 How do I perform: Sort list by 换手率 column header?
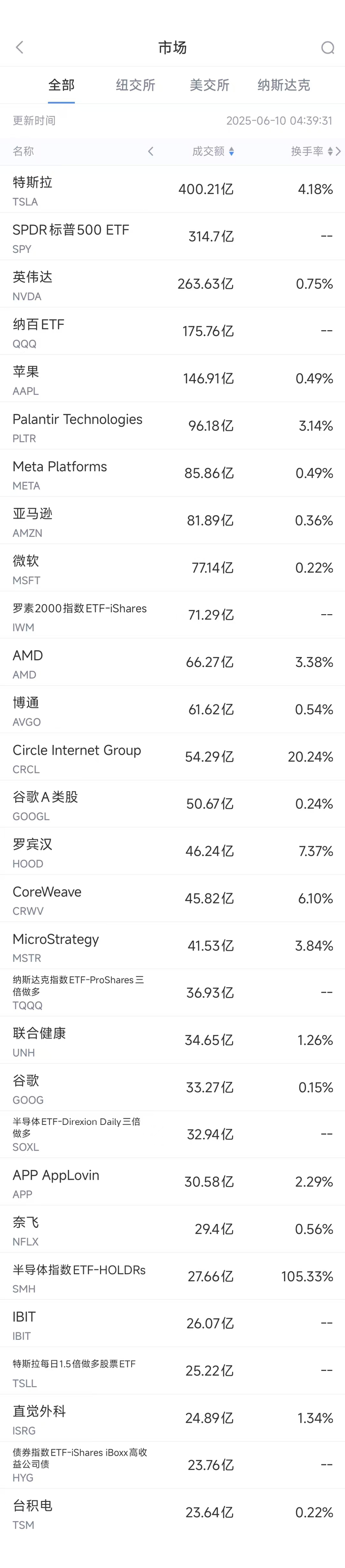click(307, 151)
